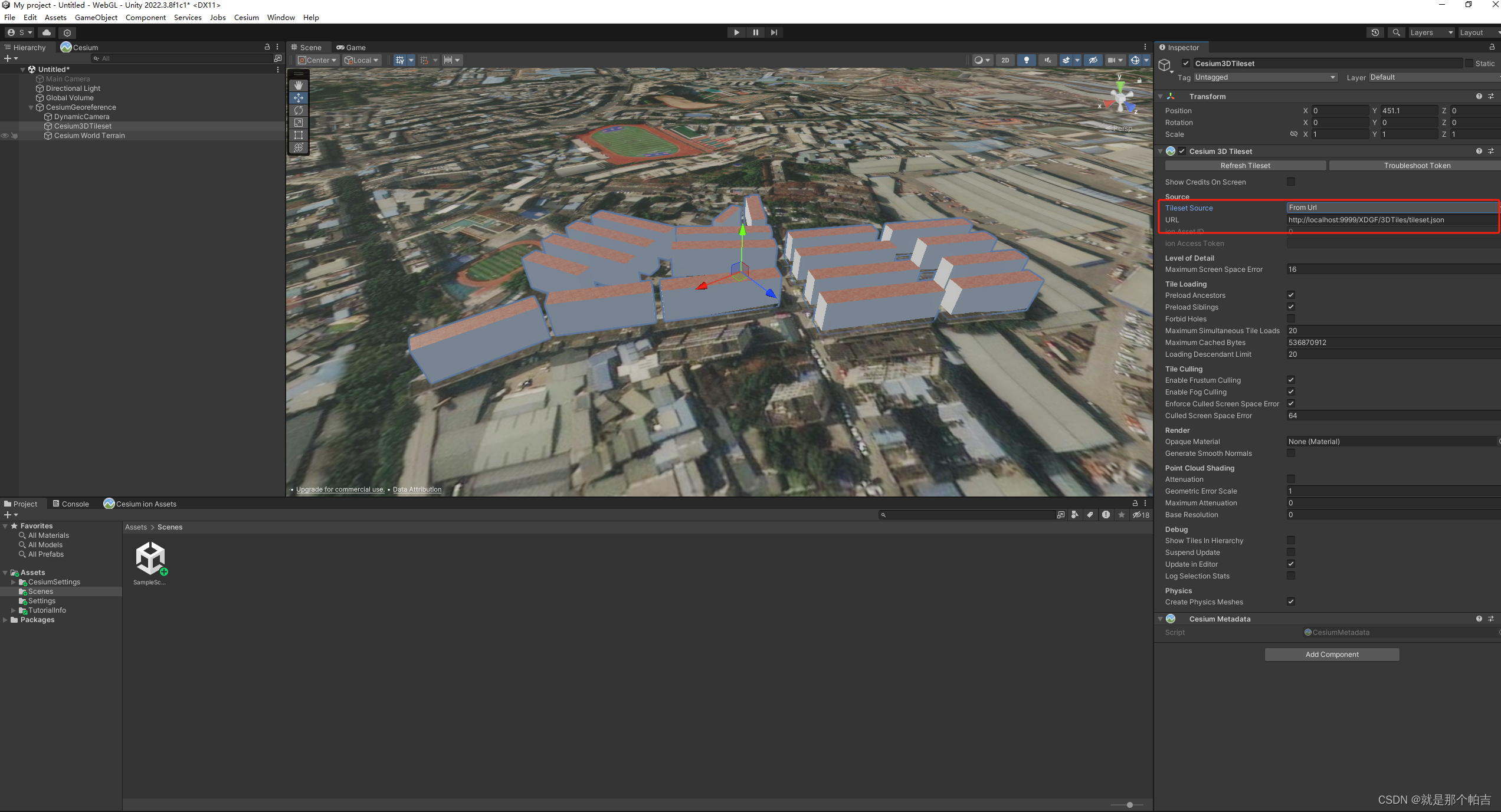Toggle Favorites star icon in Project toolbar
The width and height of the screenshot is (1501, 812).
(1122, 515)
